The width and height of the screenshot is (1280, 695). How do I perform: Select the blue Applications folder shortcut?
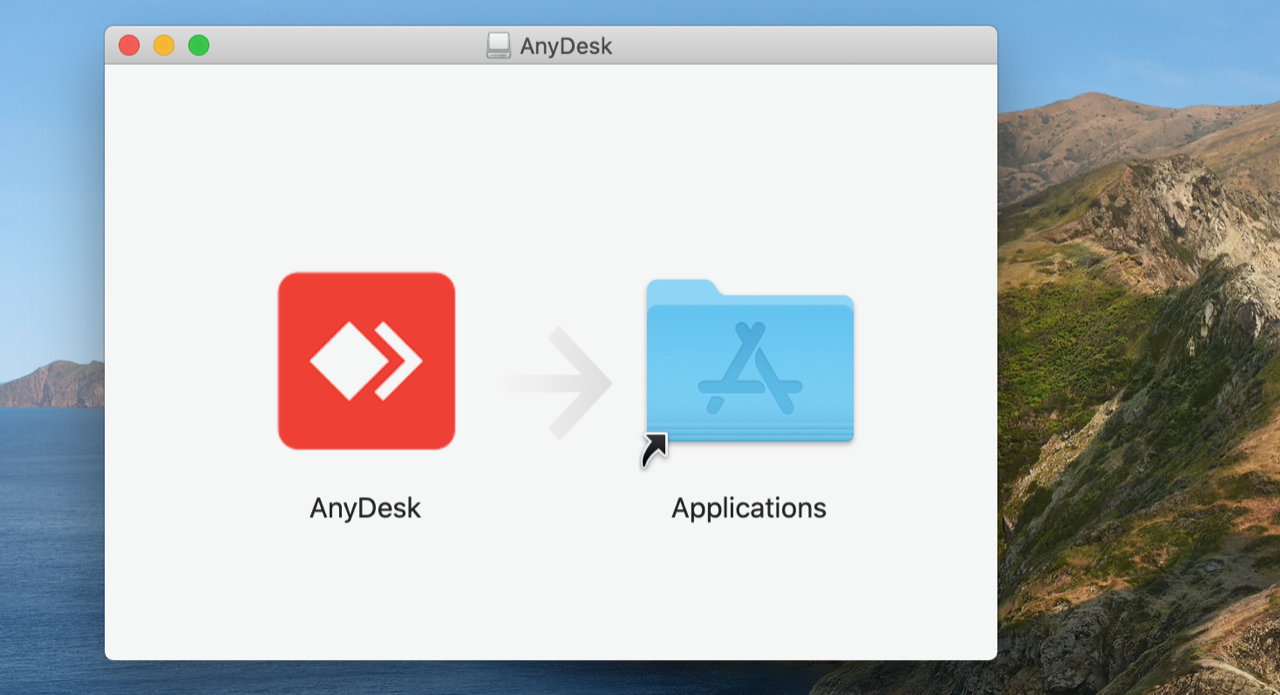coord(750,362)
